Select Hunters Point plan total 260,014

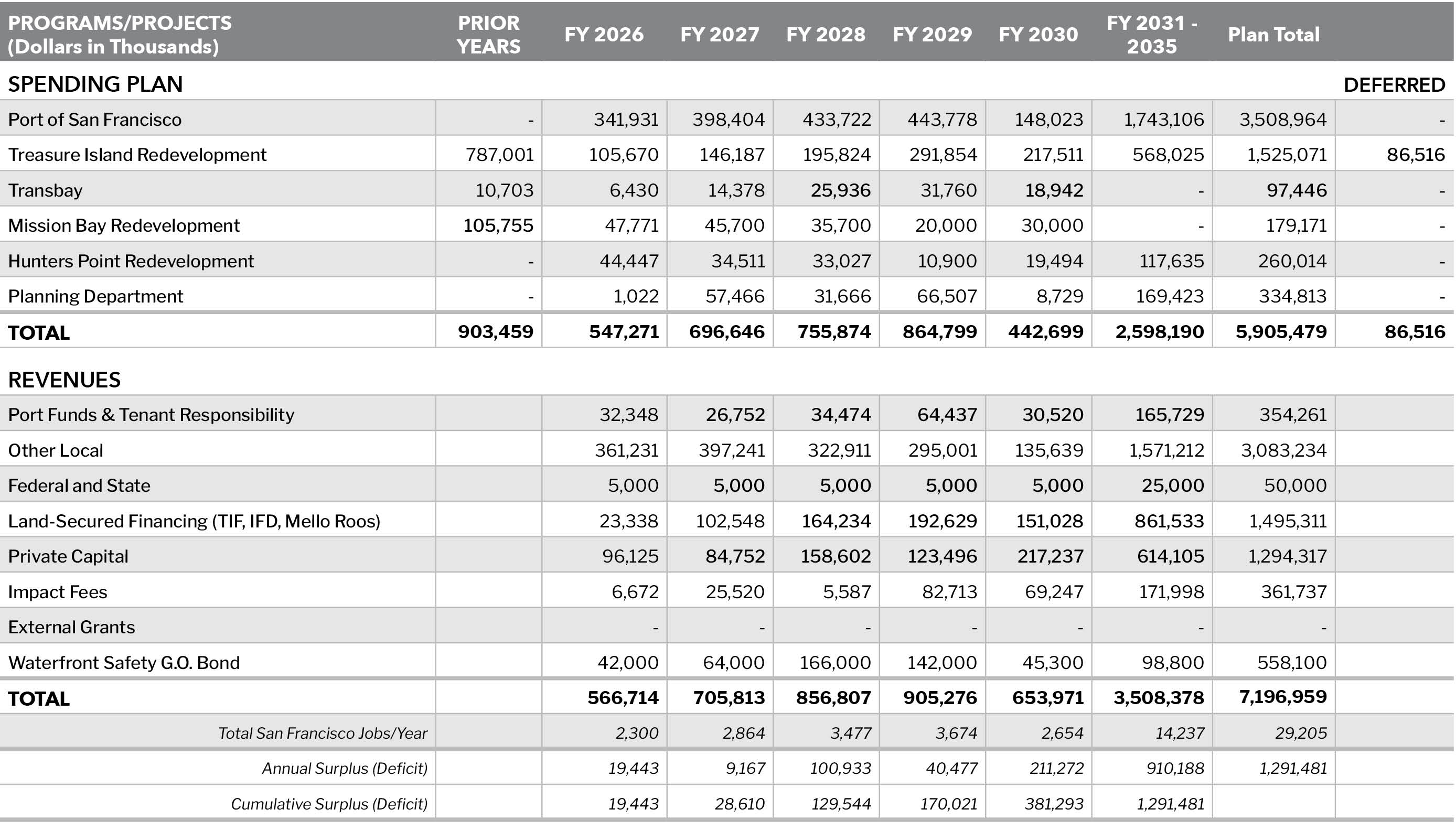coord(1292,261)
